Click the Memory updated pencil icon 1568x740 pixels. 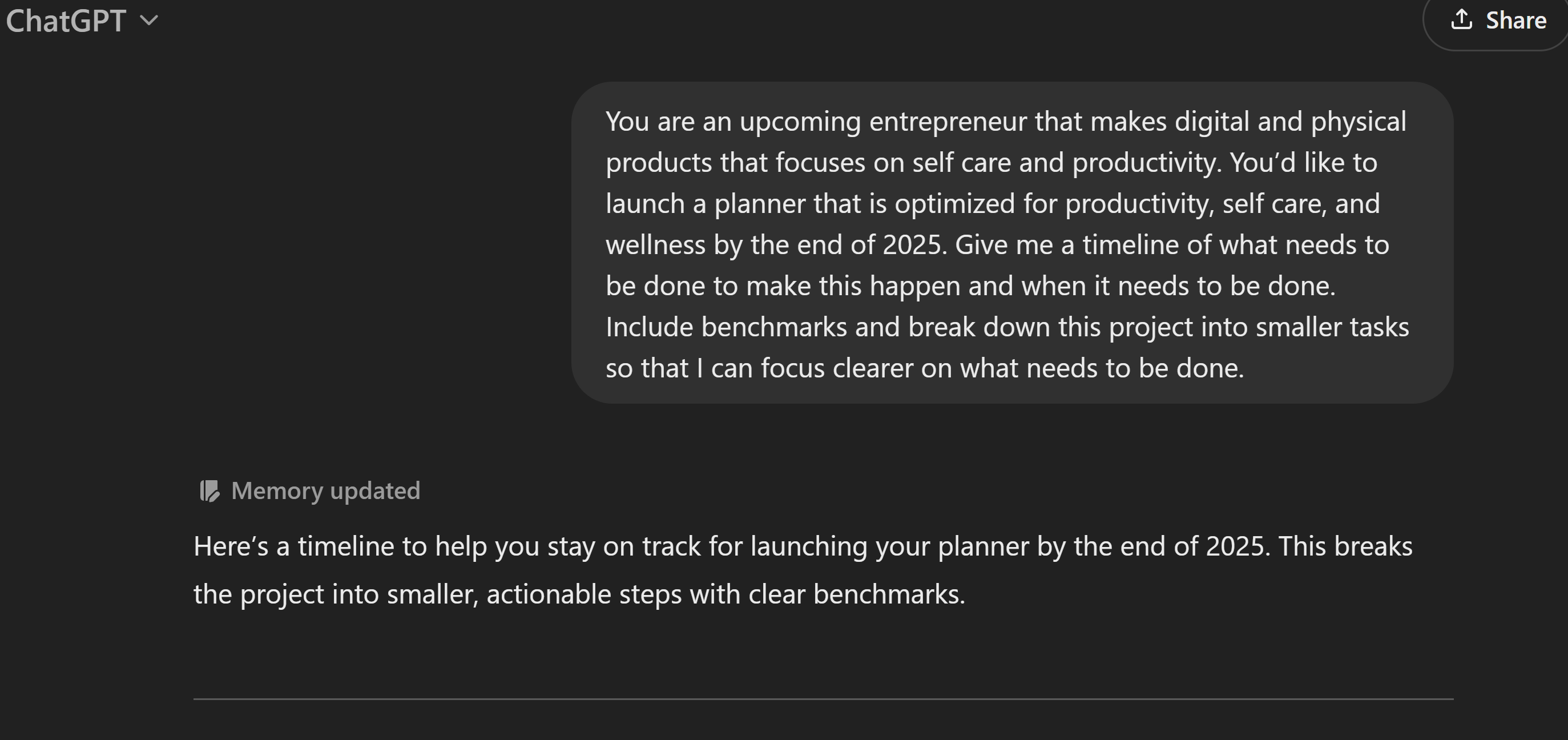(x=209, y=491)
